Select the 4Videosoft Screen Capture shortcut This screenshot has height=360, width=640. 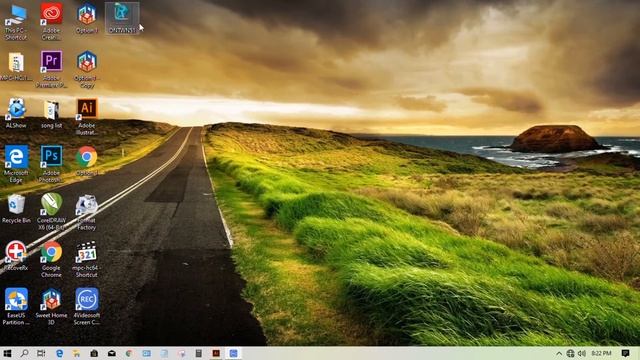coord(87,307)
